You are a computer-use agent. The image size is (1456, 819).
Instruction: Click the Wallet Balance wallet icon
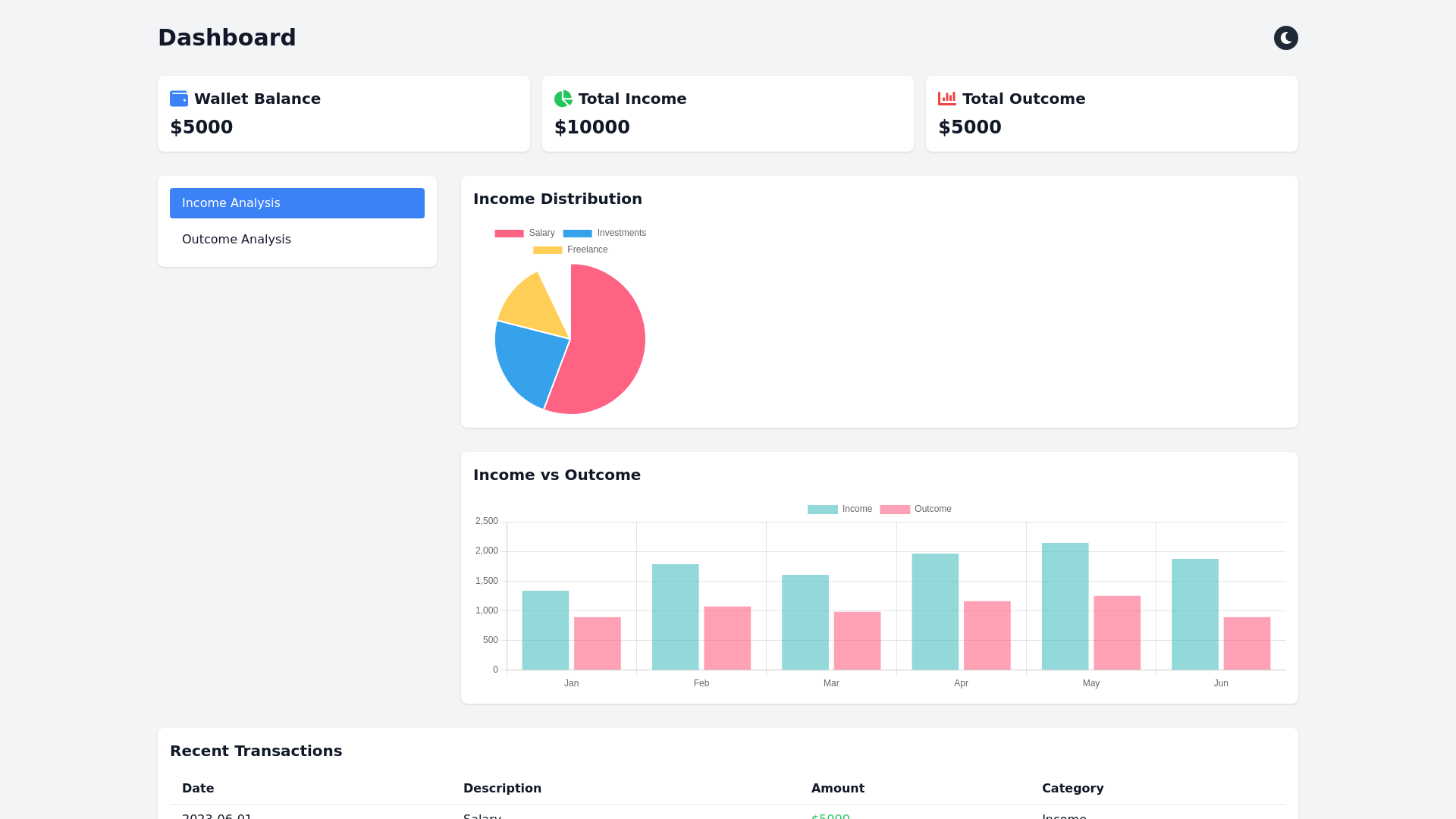(x=179, y=99)
